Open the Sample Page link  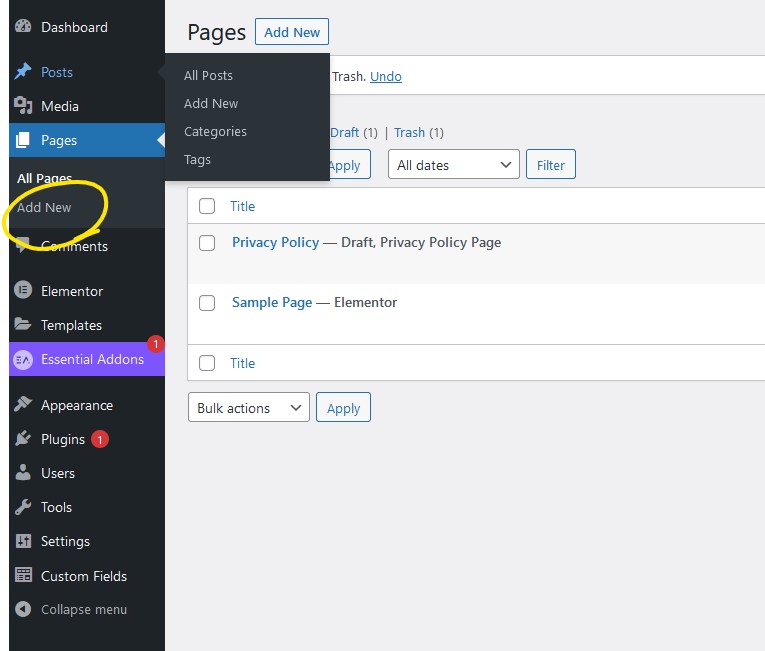click(x=272, y=302)
